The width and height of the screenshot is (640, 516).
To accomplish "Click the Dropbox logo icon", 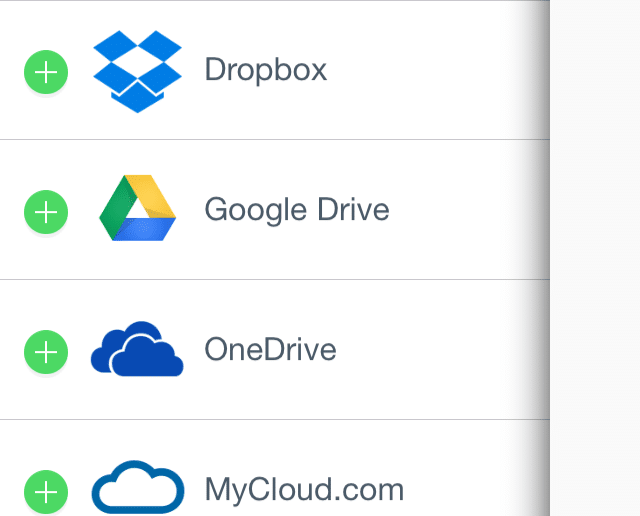I will pyautogui.click(x=138, y=71).
